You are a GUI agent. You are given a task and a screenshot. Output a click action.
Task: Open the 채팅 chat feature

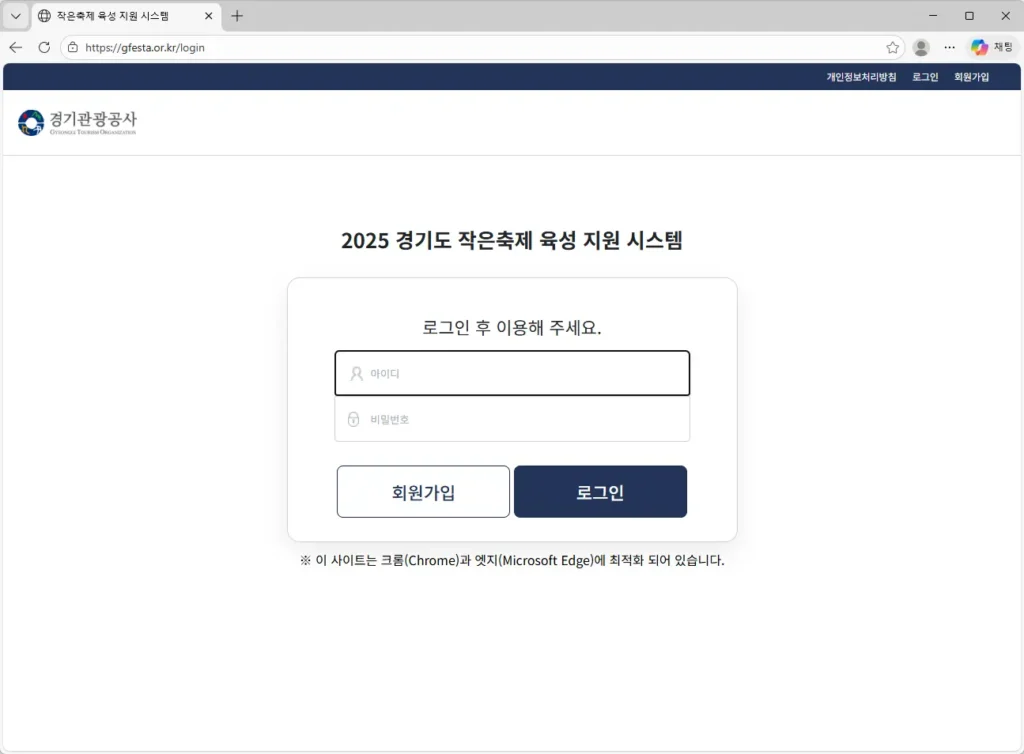point(989,46)
